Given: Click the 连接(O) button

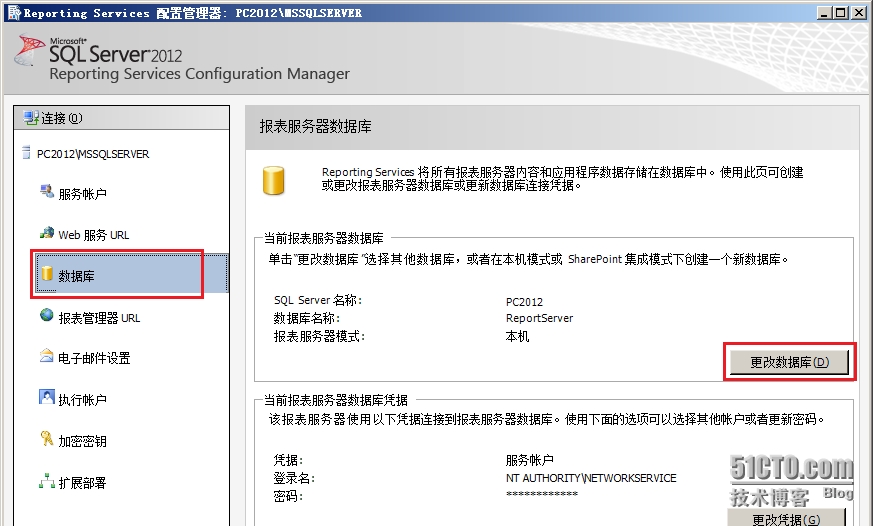Looking at the screenshot, I should click(121, 118).
